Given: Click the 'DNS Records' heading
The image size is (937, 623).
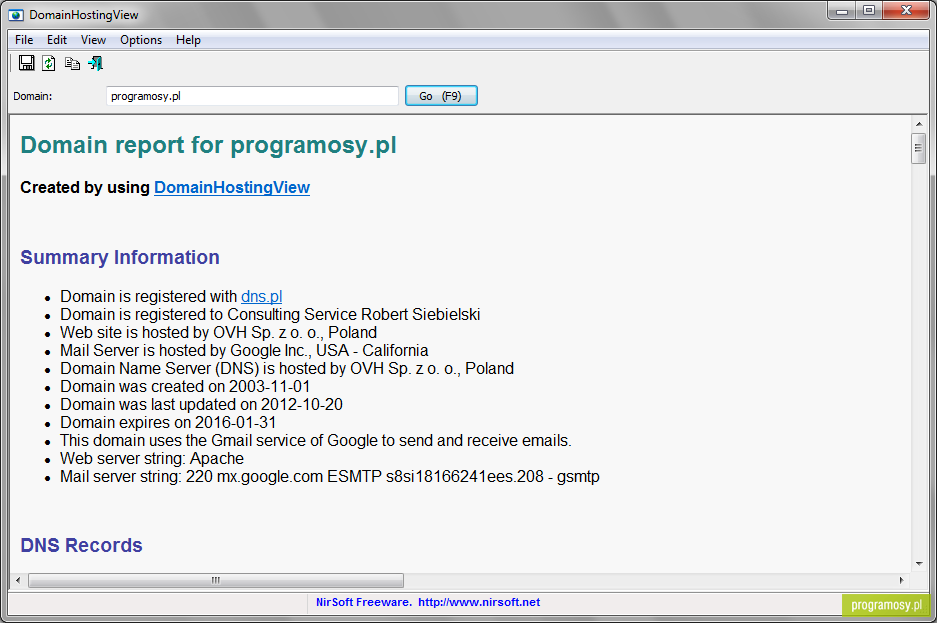Looking at the screenshot, I should [81, 545].
